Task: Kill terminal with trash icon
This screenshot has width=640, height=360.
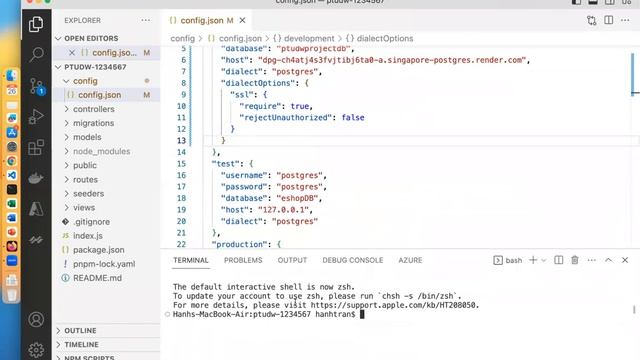Action: tap(575, 260)
